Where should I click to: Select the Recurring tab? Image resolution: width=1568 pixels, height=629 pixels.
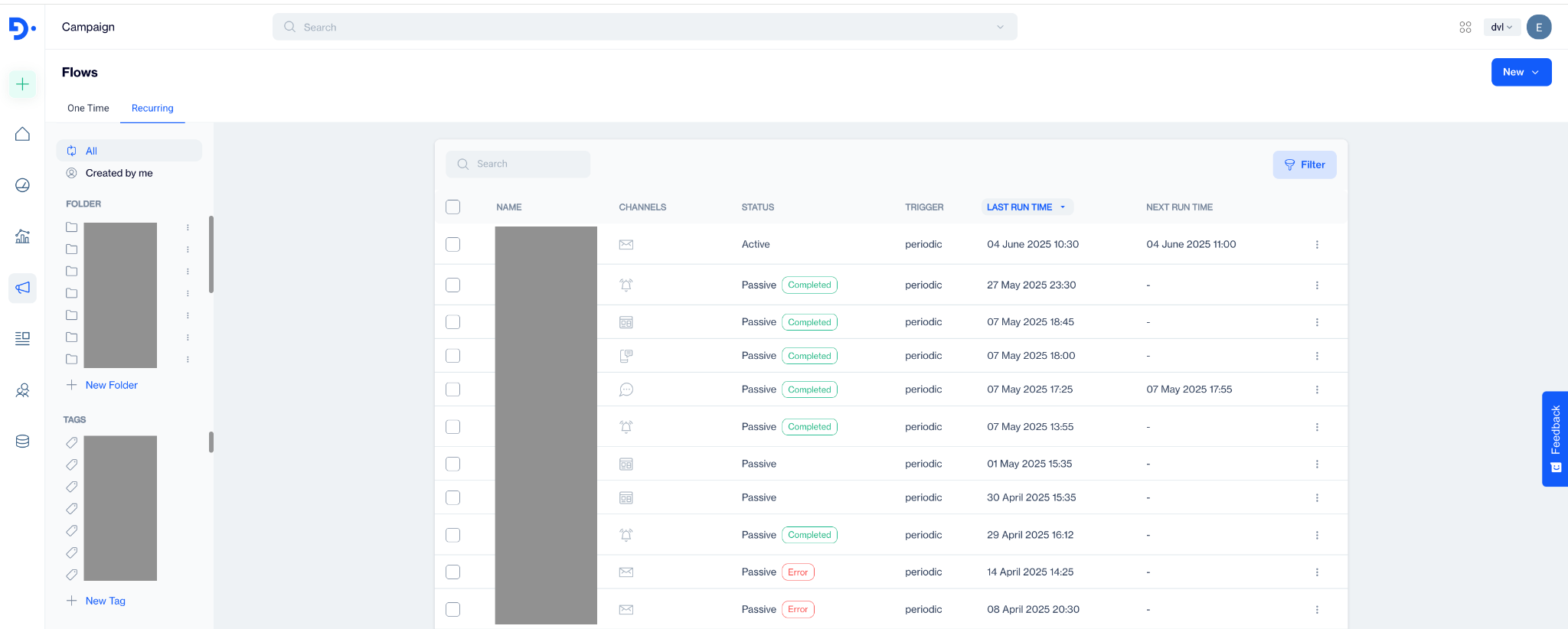(152, 109)
